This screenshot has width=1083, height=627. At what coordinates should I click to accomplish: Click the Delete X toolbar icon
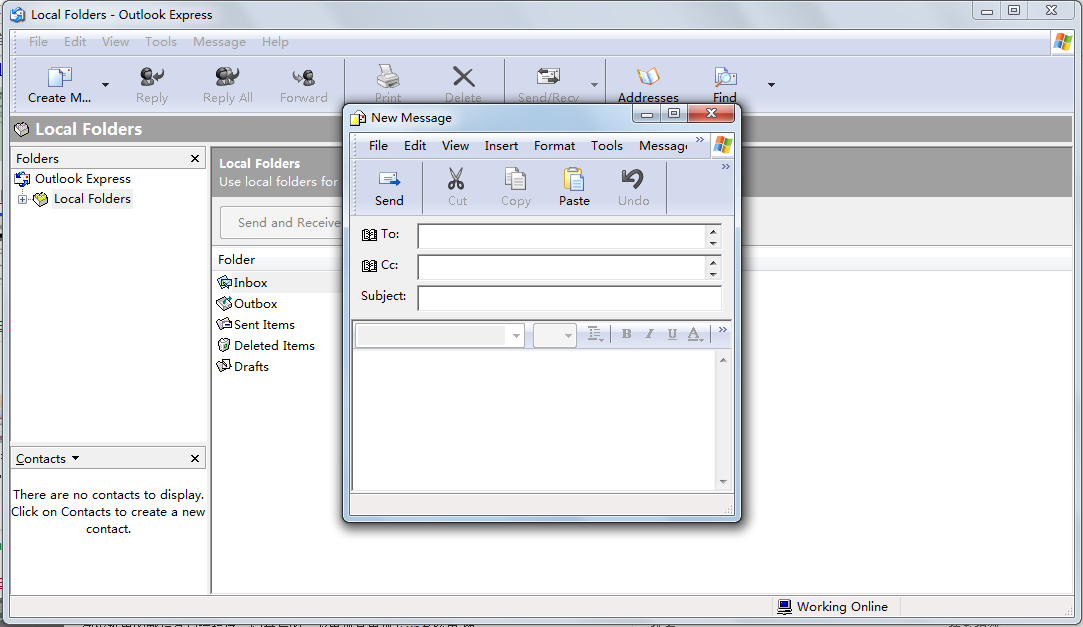[463, 77]
